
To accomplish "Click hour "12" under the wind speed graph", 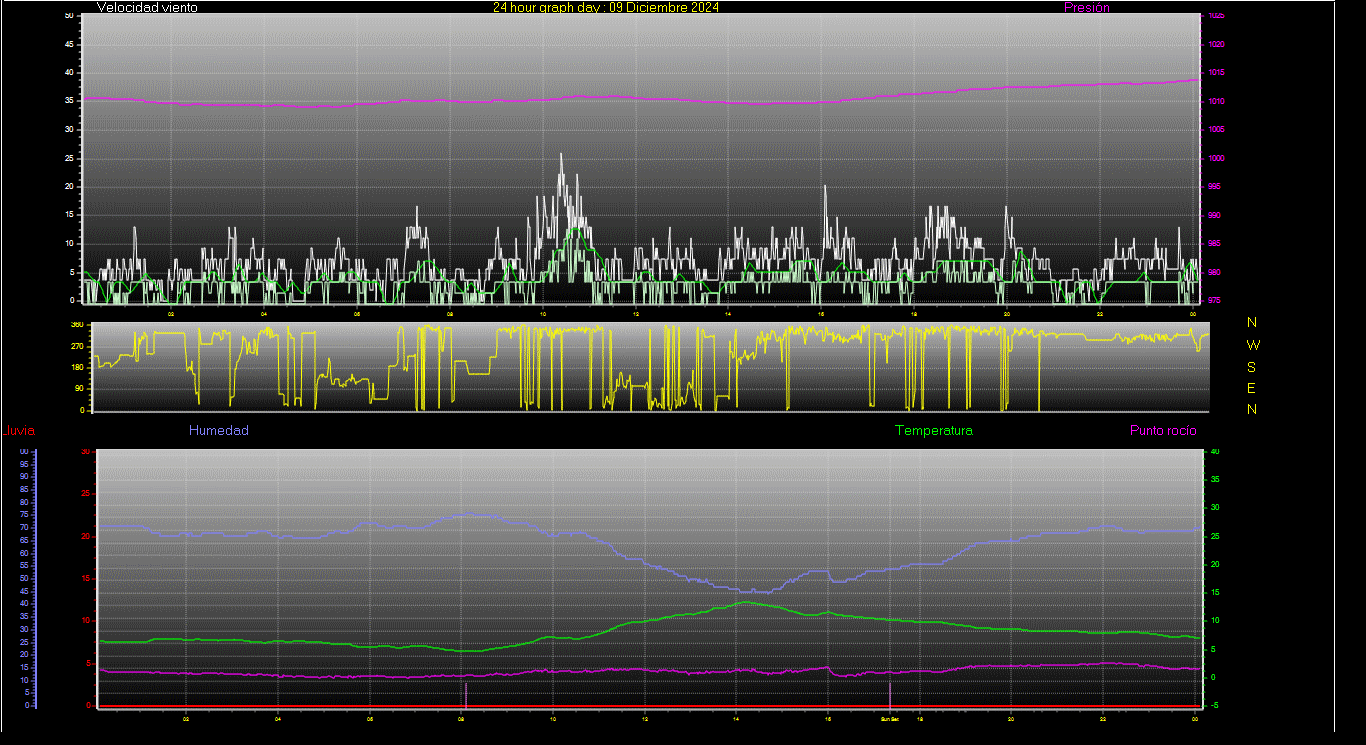I will point(636,314).
